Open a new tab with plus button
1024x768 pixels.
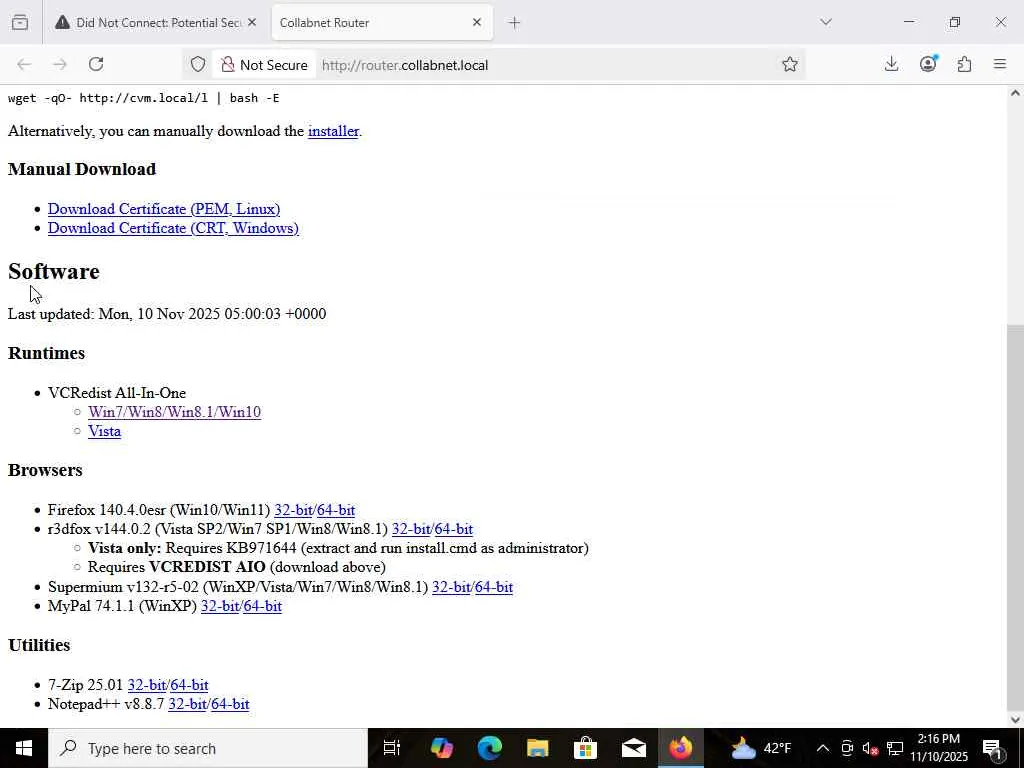coord(515,23)
